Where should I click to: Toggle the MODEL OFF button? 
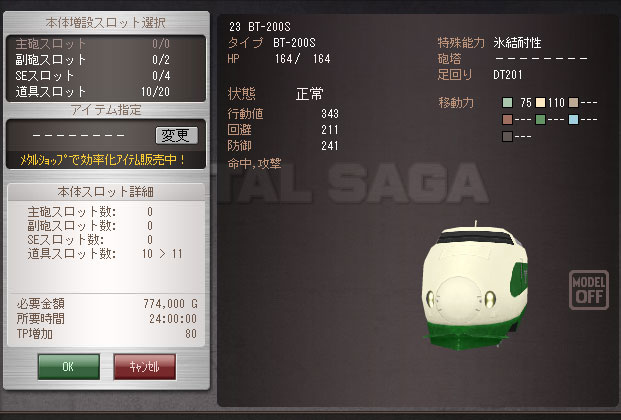click(589, 290)
